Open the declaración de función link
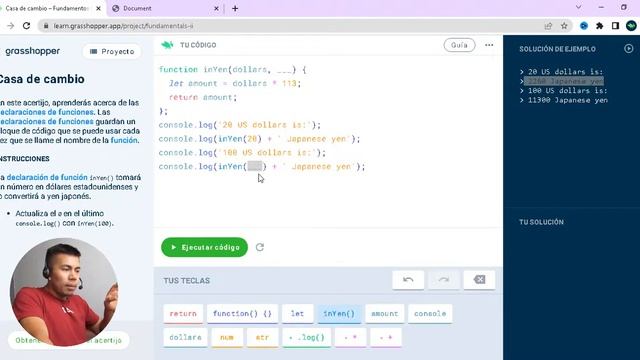Viewport: 640px width, 360px height. [x=47, y=177]
